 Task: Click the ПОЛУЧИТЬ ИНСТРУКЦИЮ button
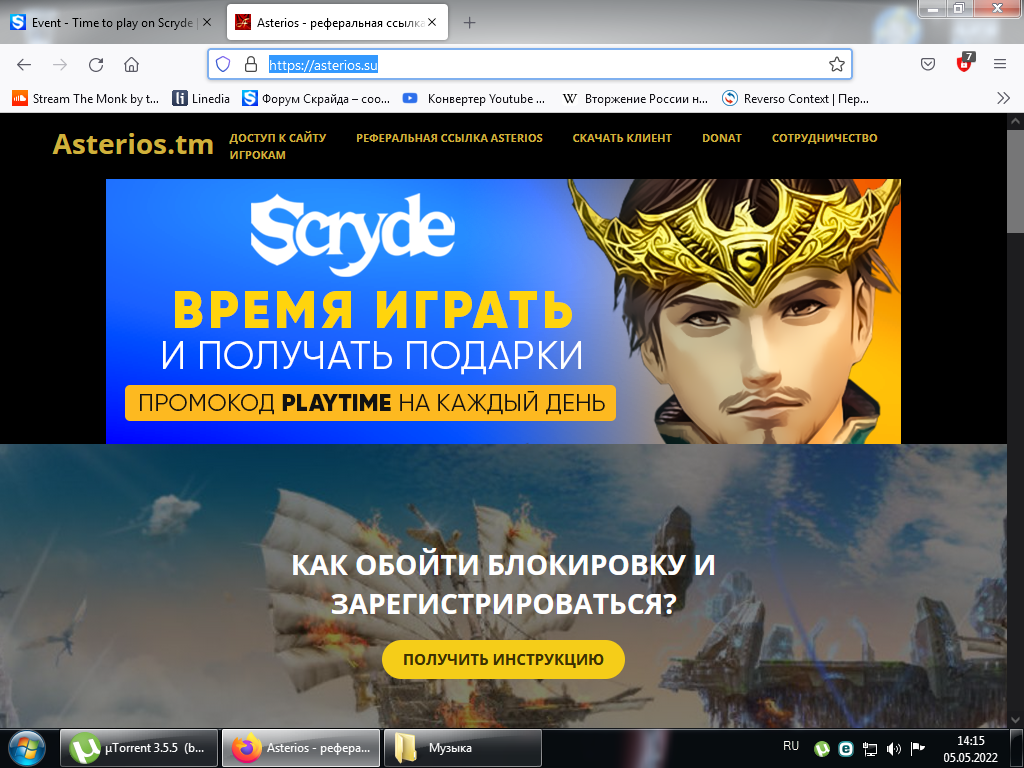click(503, 659)
